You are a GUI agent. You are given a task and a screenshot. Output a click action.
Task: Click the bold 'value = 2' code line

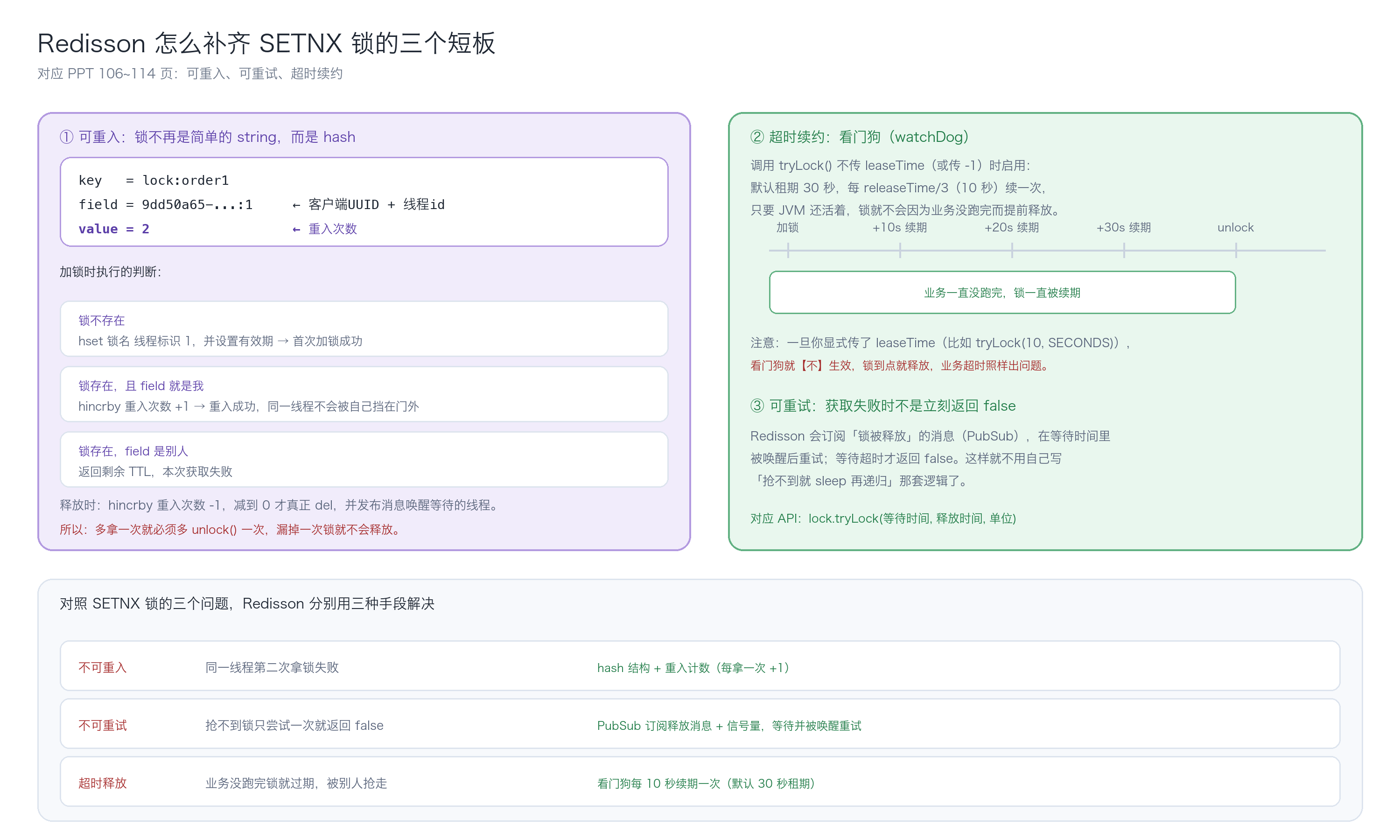click(x=114, y=229)
